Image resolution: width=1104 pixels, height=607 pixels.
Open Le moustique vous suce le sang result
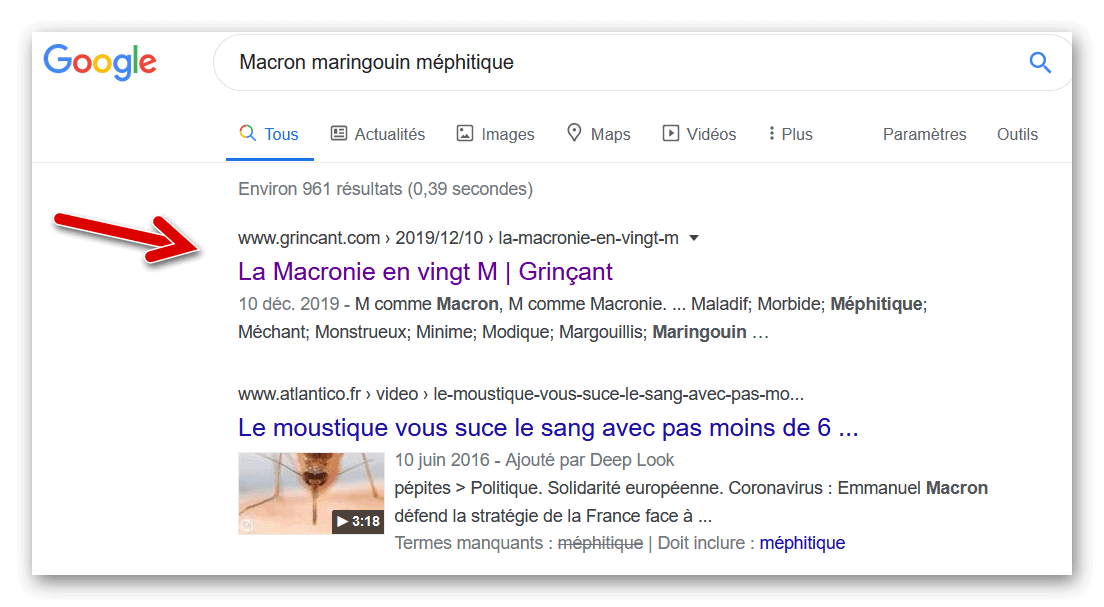click(x=548, y=427)
